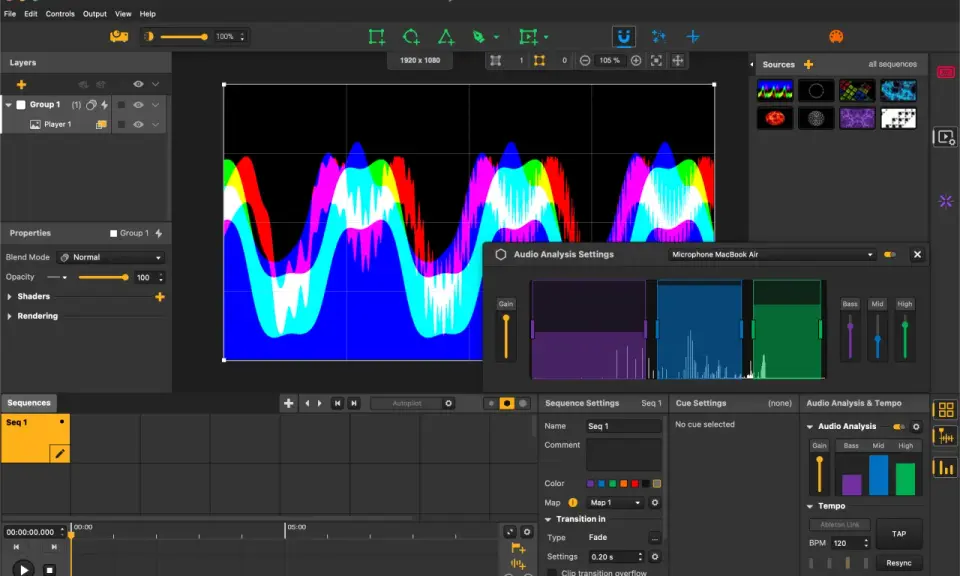This screenshot has width=960, height=576.
Task: Add a new sequence with plus button
Action: (x=288, y=403)
